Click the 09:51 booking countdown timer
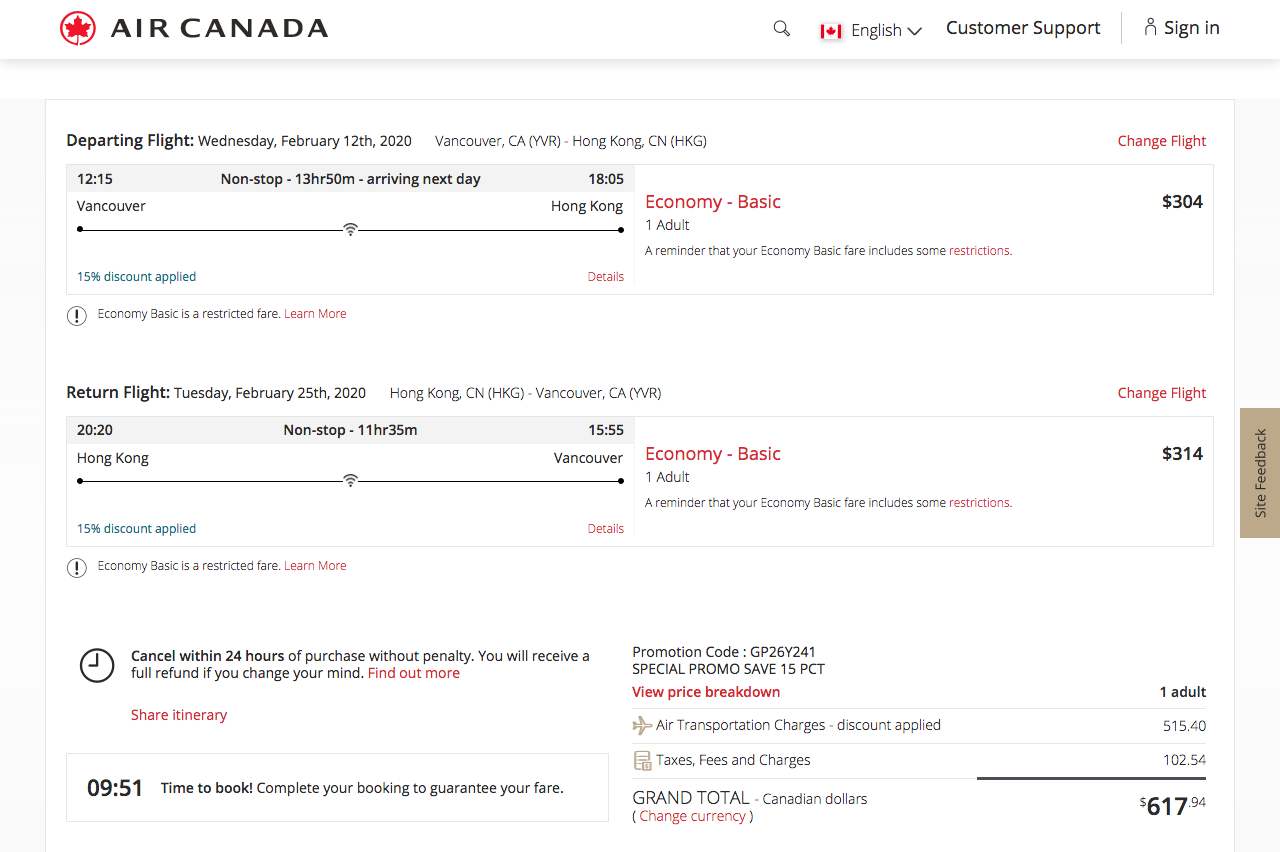 click(115, 788)
